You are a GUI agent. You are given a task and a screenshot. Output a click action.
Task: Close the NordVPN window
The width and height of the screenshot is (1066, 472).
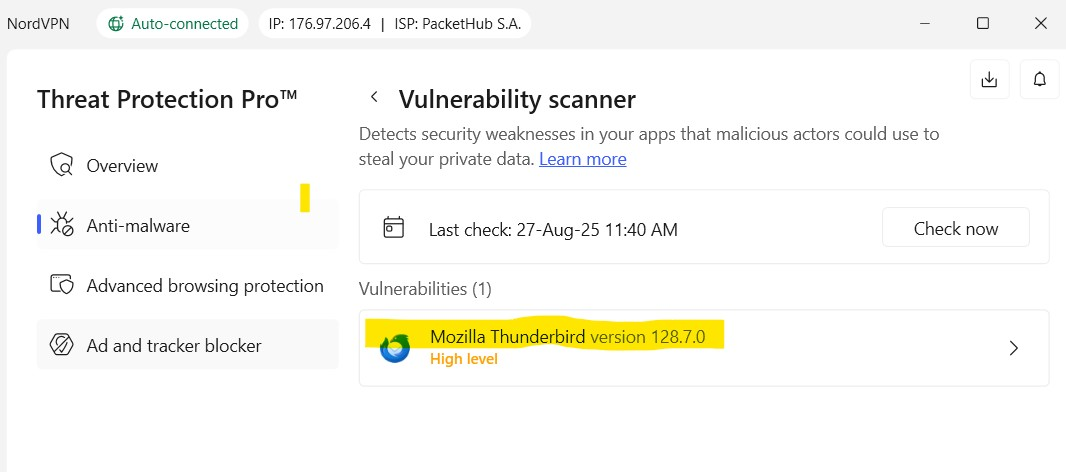(x=1039, y=23)
